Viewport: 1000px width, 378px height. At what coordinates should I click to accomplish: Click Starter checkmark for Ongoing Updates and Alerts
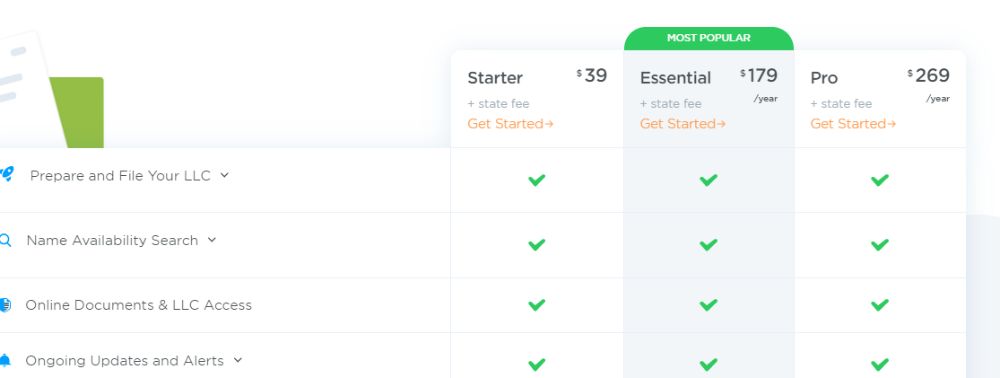[536, 364]
